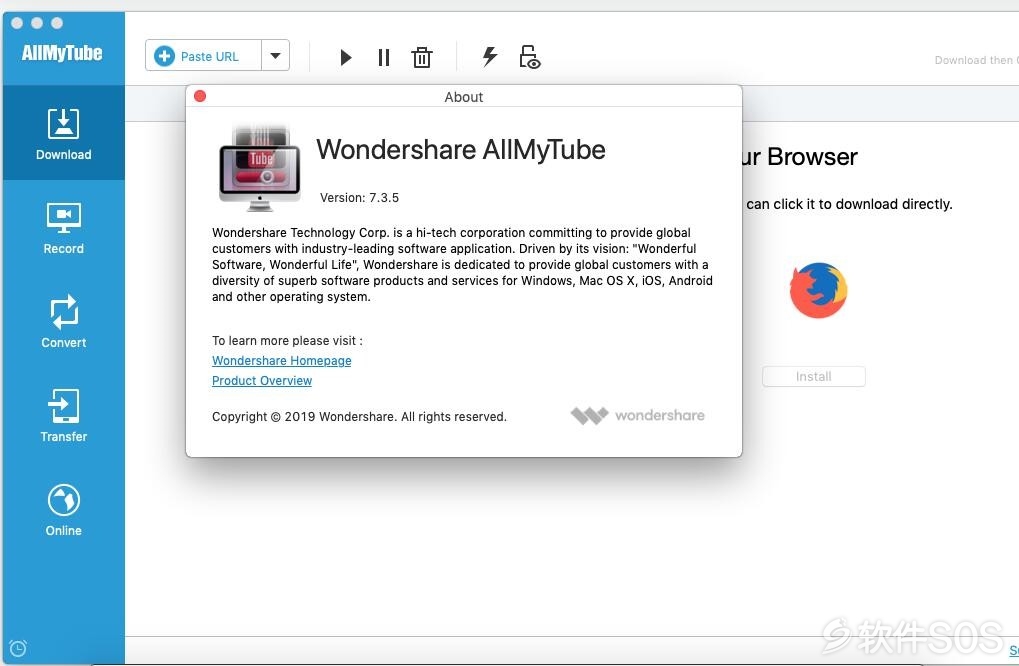Click the AllMyTube logo in sidebar

pos(62,53)
